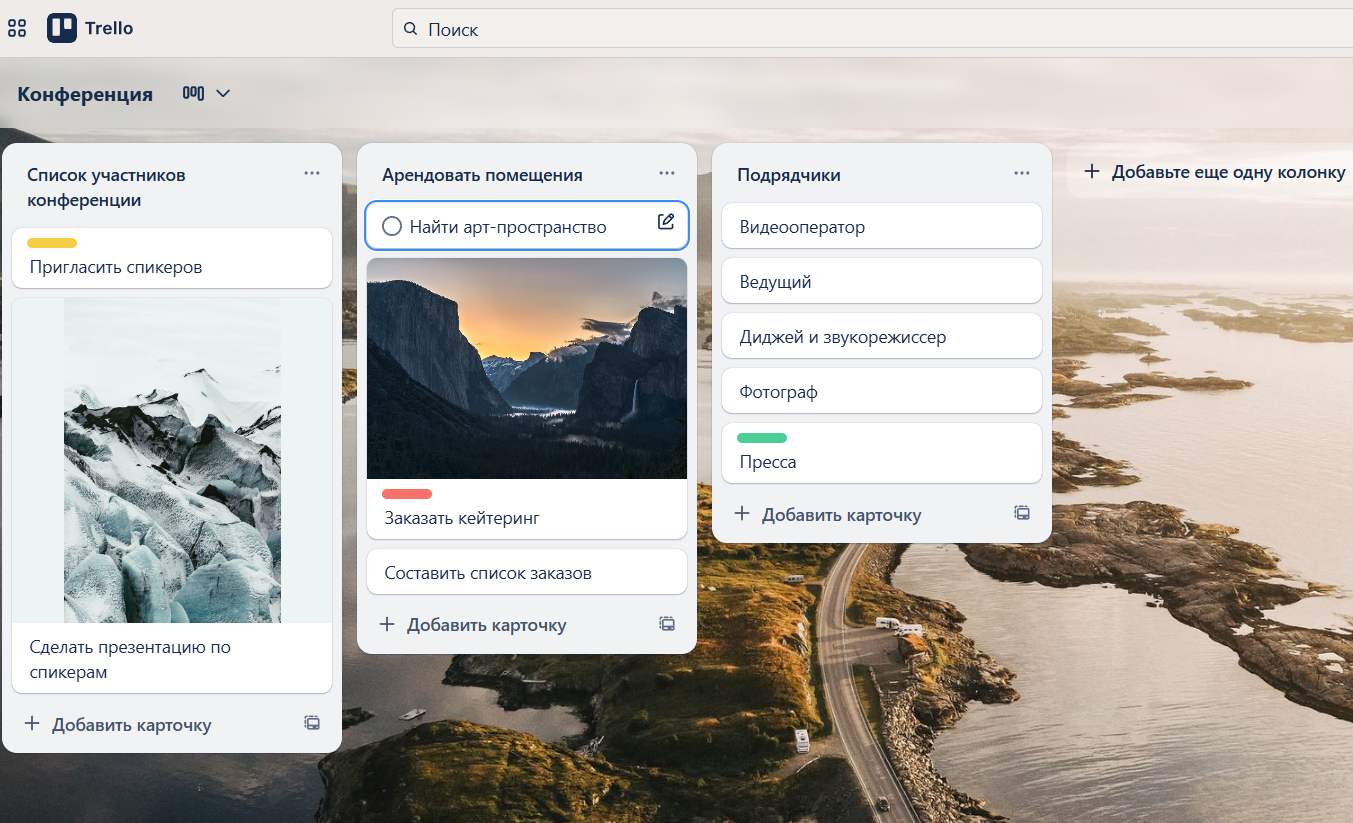Open Список участников конференции list menu
Image resolution: width=1353 pixels, height=823 pixels.
pos(312,173)
